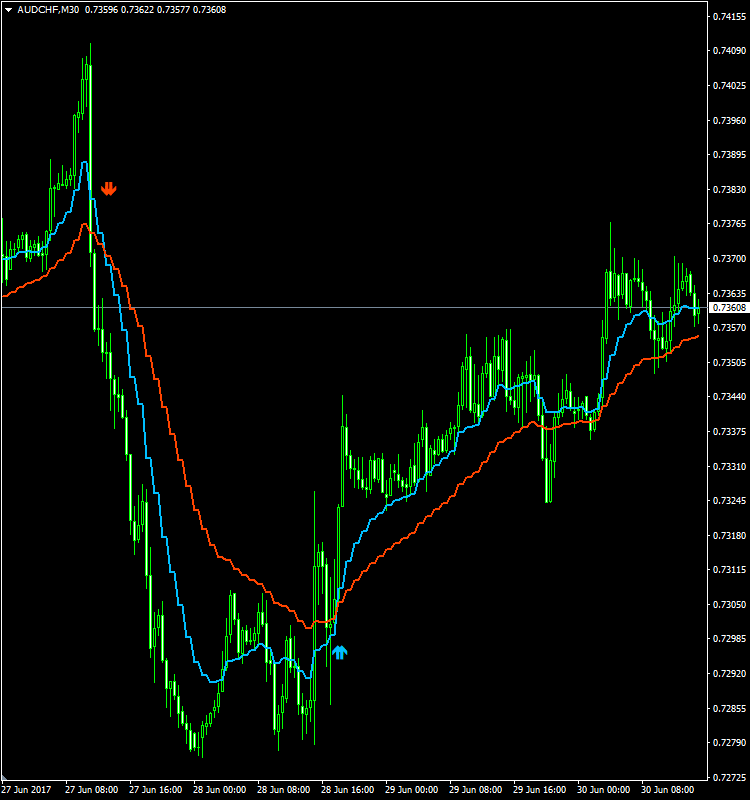Click the 0.72855 price scale label
The width and height of the screenshot is (750, 800).
point(729,709)
